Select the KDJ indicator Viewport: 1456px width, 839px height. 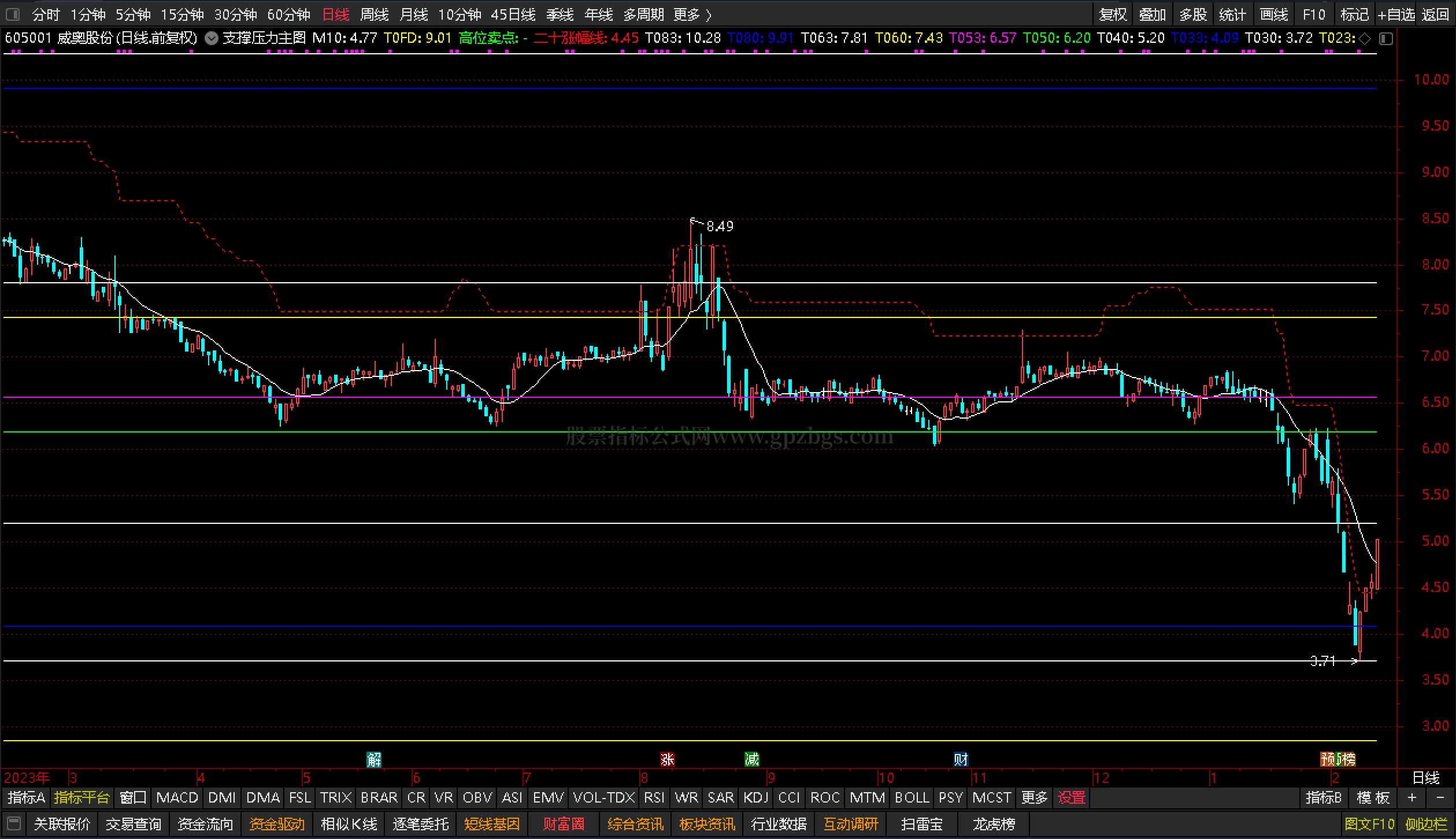click(756, 797)
